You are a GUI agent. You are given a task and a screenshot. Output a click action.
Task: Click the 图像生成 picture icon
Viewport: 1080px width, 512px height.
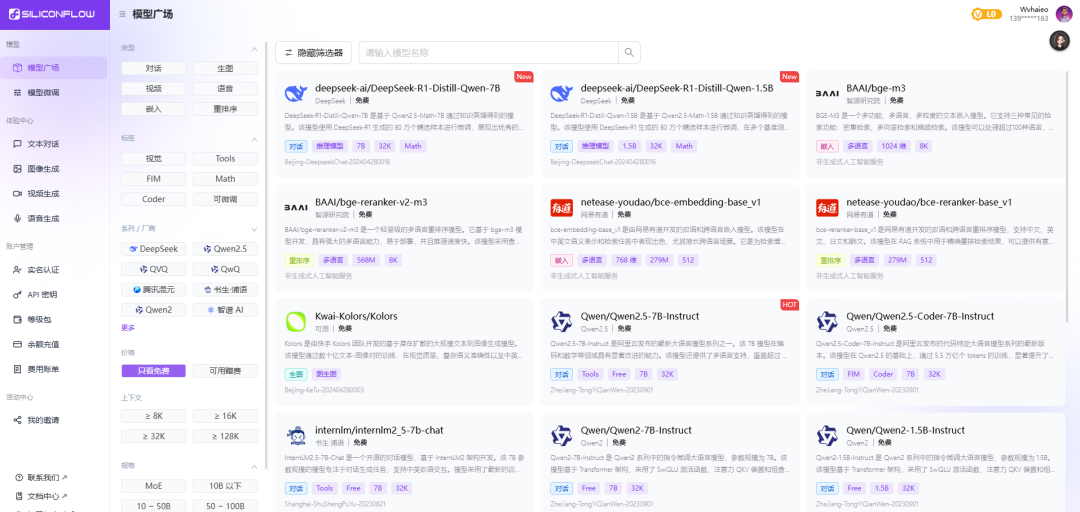point(18,169)
